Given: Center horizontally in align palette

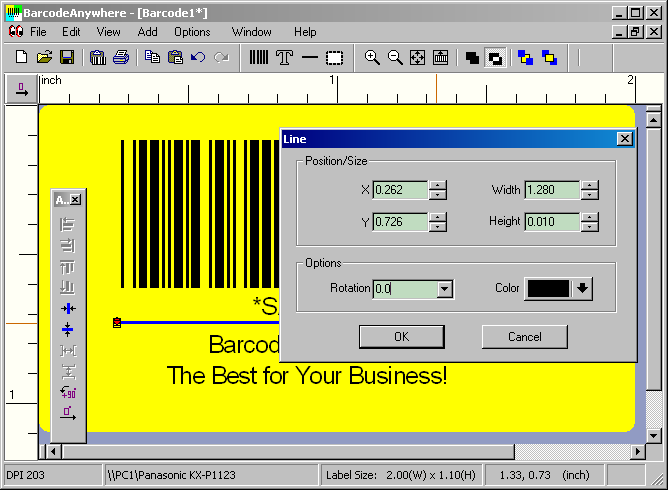Looking at the screenshot, I should 68,308.
